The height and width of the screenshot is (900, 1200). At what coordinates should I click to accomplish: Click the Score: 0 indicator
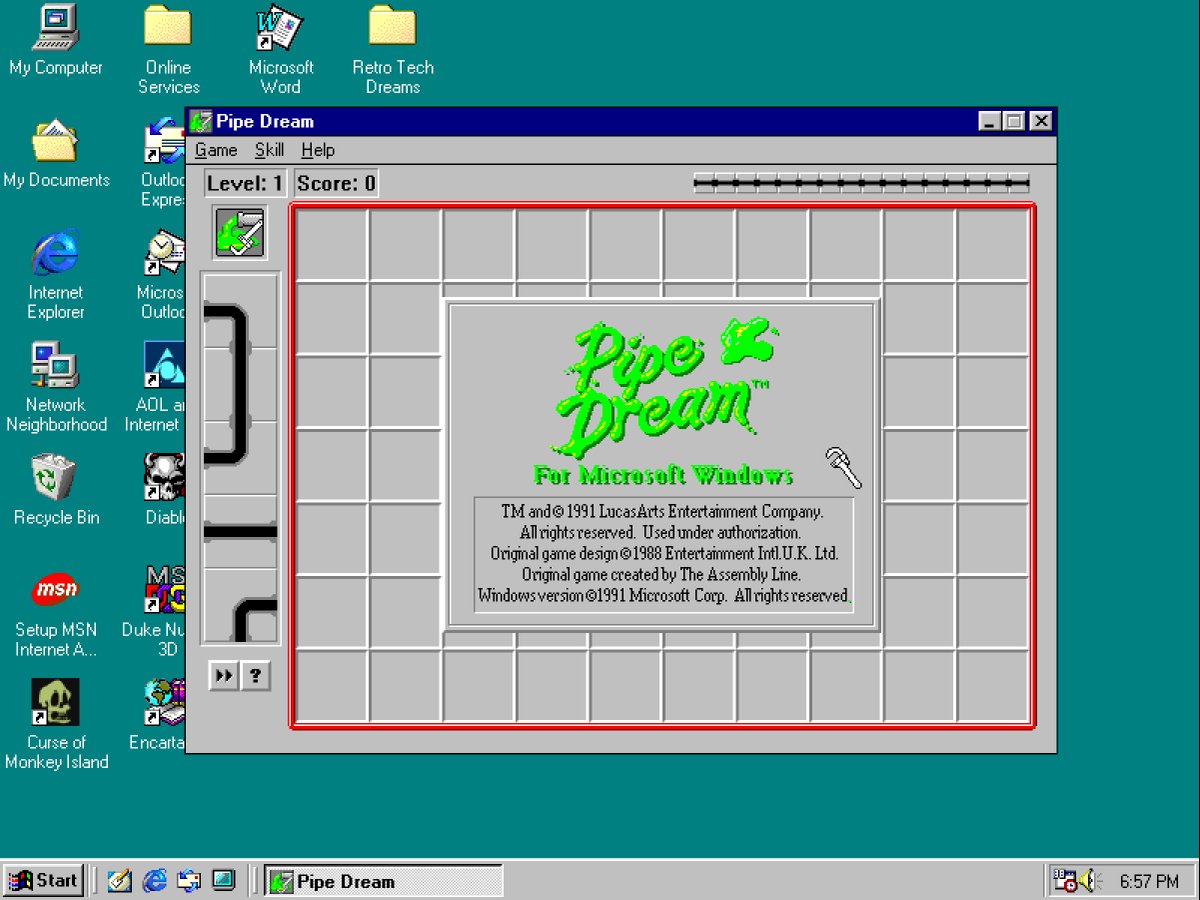pos(336,183)
